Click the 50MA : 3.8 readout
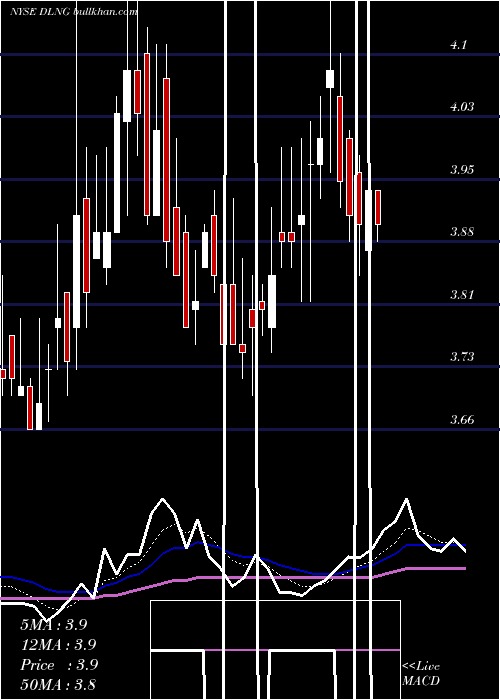The height and width of the screenshot is (700, 500). (58, 684)
